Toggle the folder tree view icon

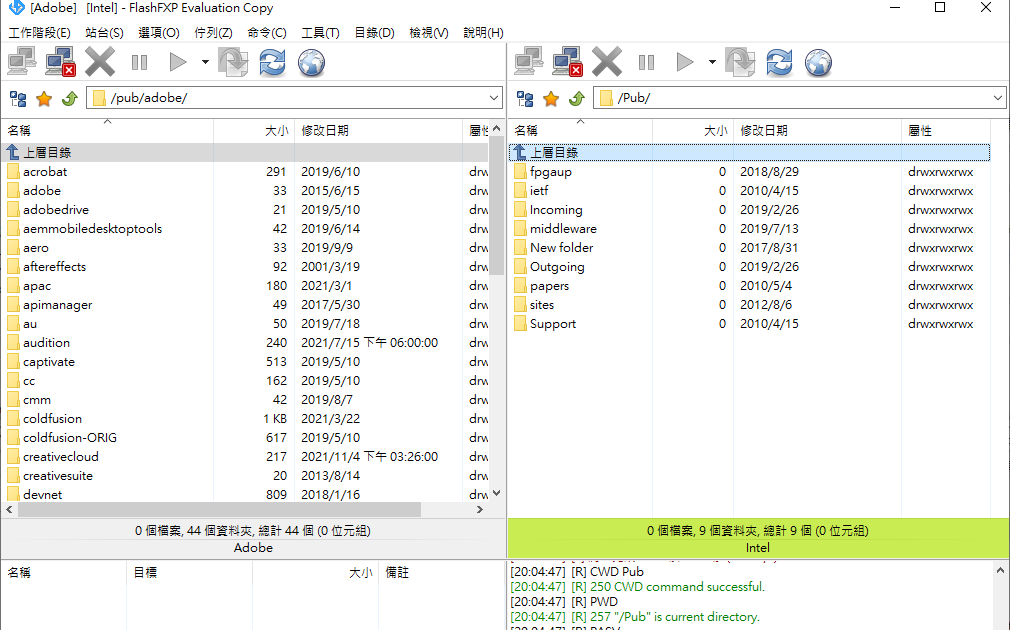coord(17,98)
